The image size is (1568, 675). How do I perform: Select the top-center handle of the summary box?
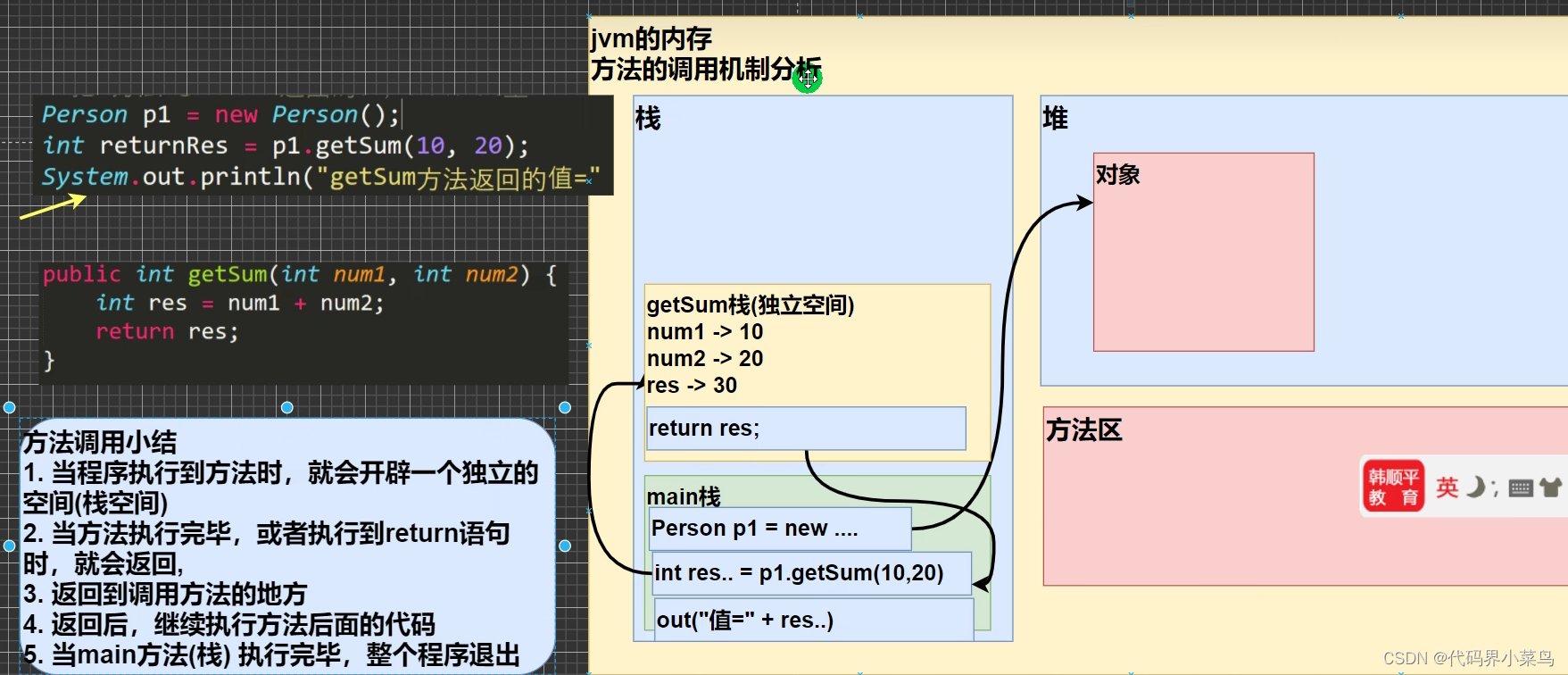[x=287, y=407]
